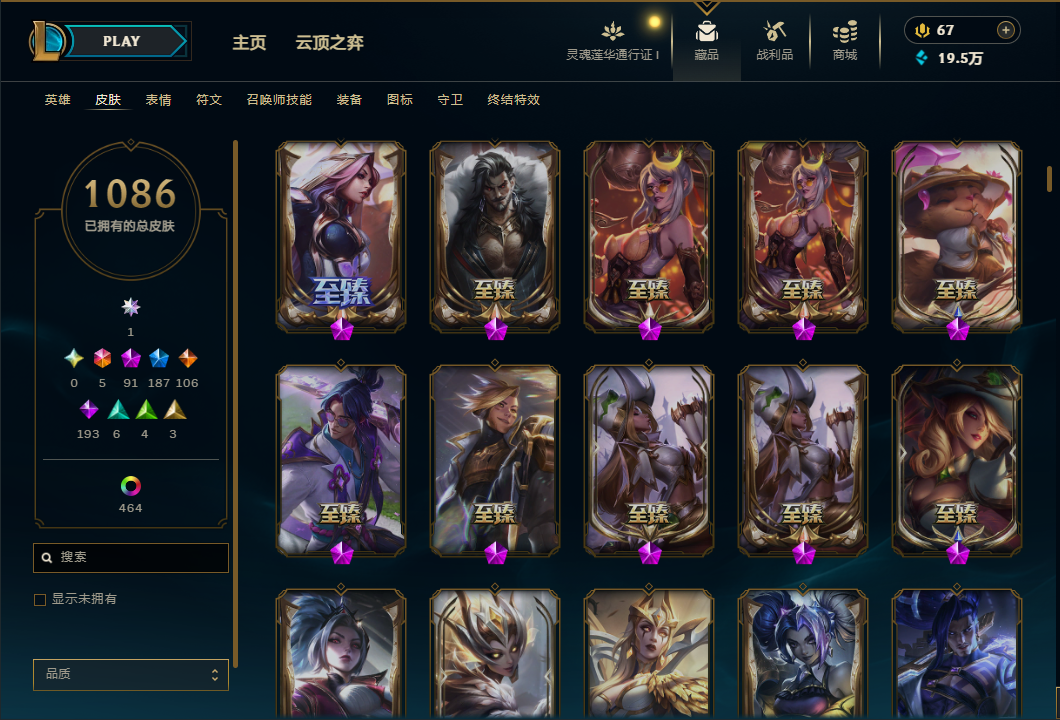Go to the 主页 home page
This screenshot has height=720, width=1060.
(249, 43)
